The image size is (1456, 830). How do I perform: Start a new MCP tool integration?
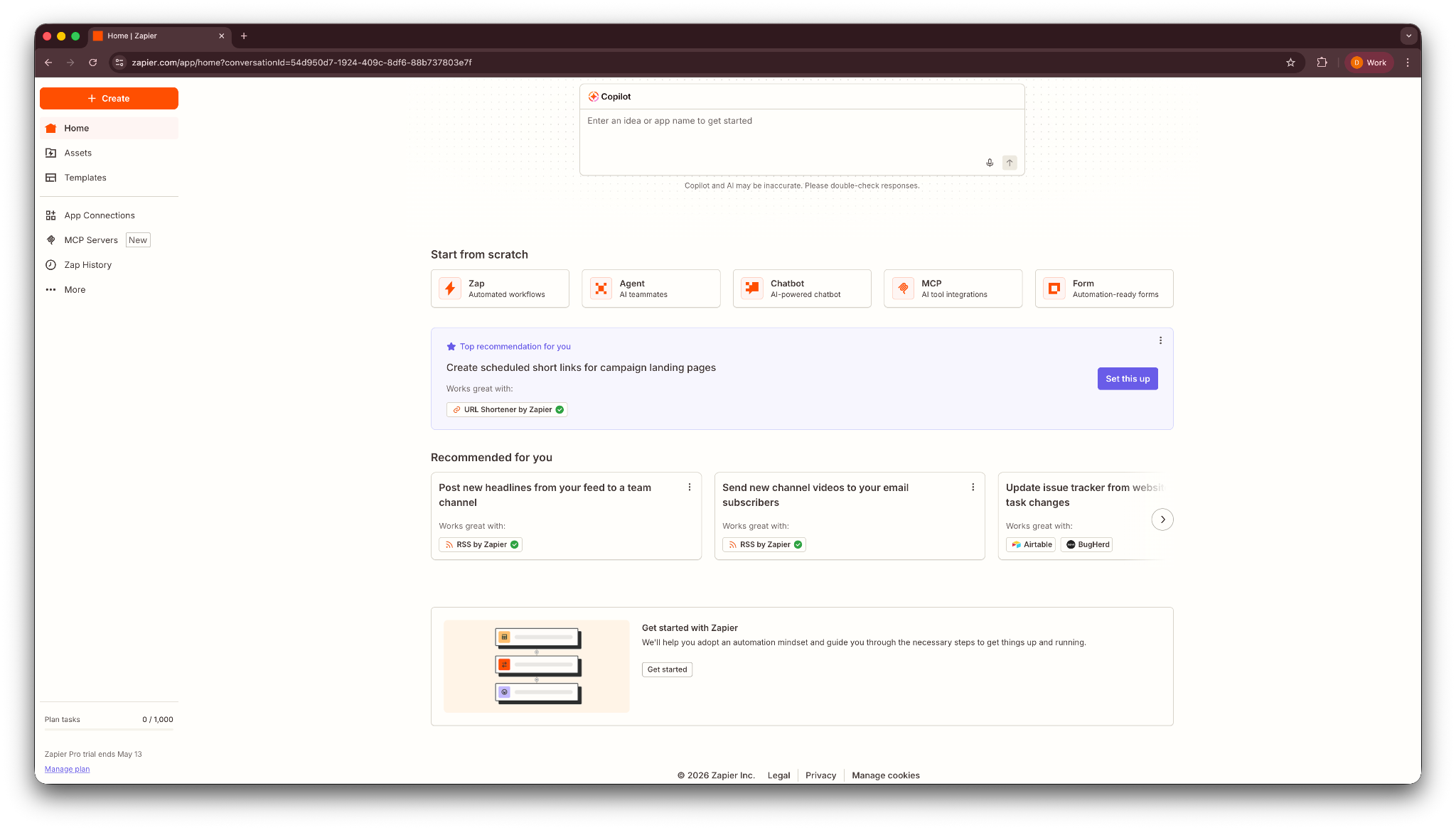tap(953, 289)
